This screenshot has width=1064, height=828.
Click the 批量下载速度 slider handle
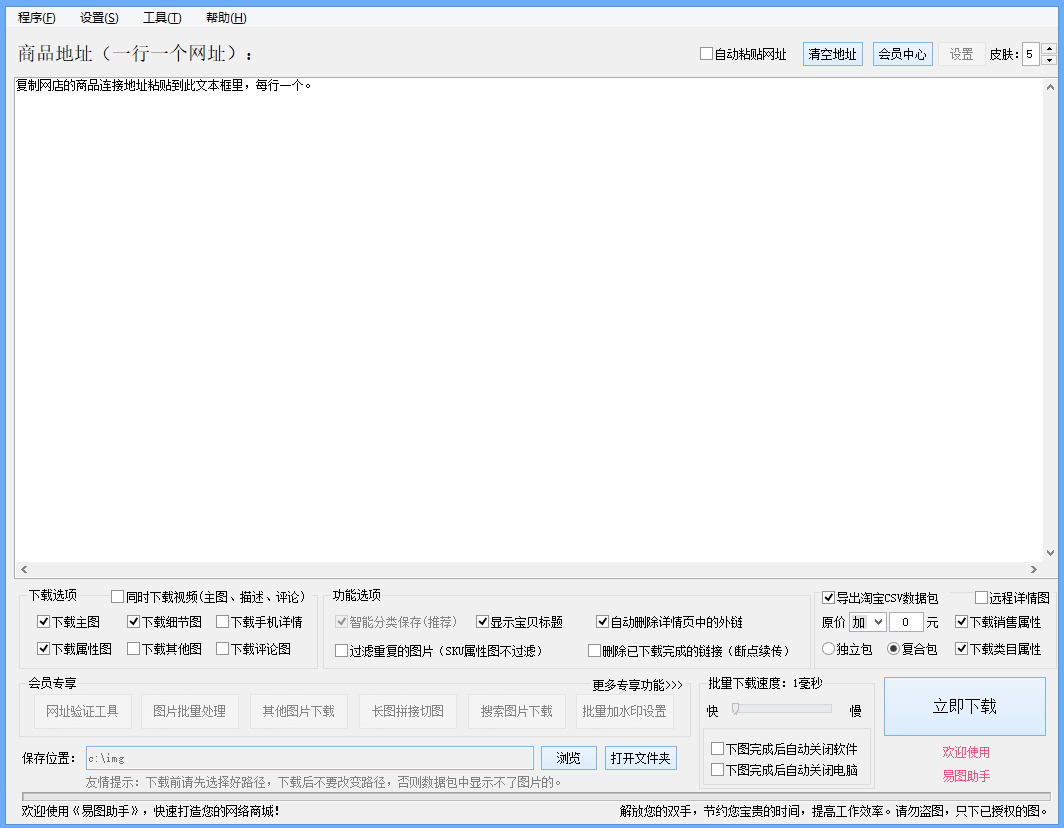[x=735, y=709]
